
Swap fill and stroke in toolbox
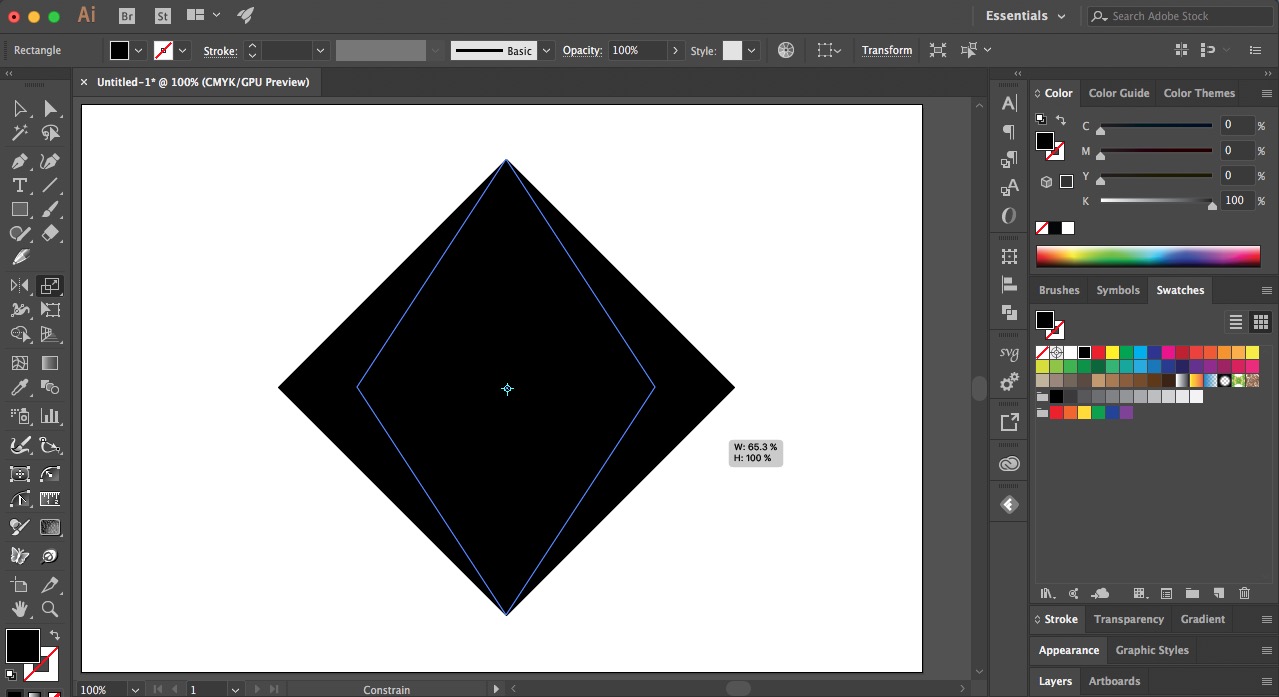[x=54, y=635]
